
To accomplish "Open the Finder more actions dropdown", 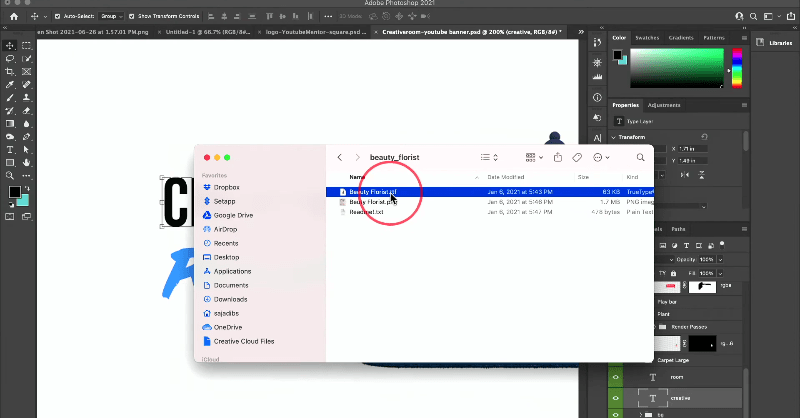I will (602, 157).
